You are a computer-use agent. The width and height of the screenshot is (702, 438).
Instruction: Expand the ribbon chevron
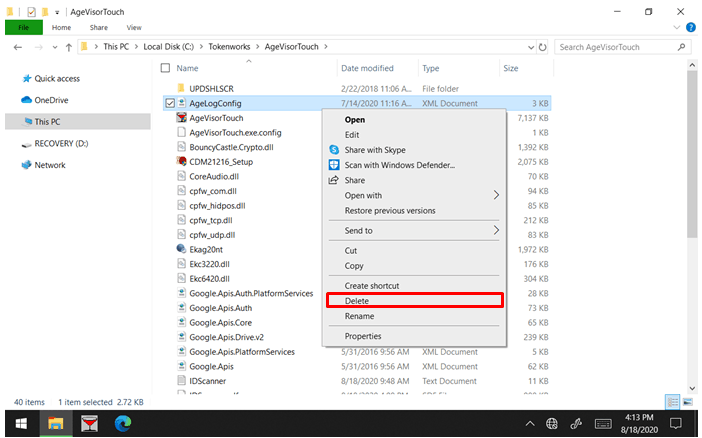(x=676, y=27)
